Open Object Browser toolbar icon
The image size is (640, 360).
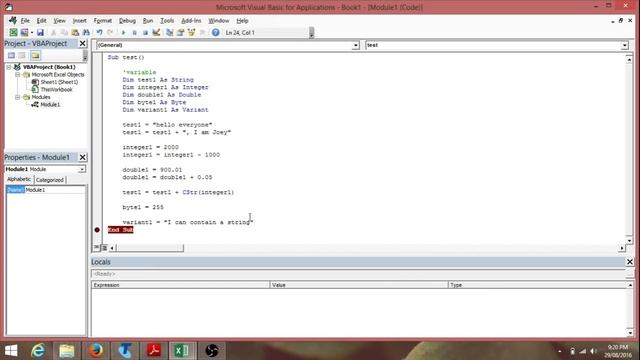191,32
